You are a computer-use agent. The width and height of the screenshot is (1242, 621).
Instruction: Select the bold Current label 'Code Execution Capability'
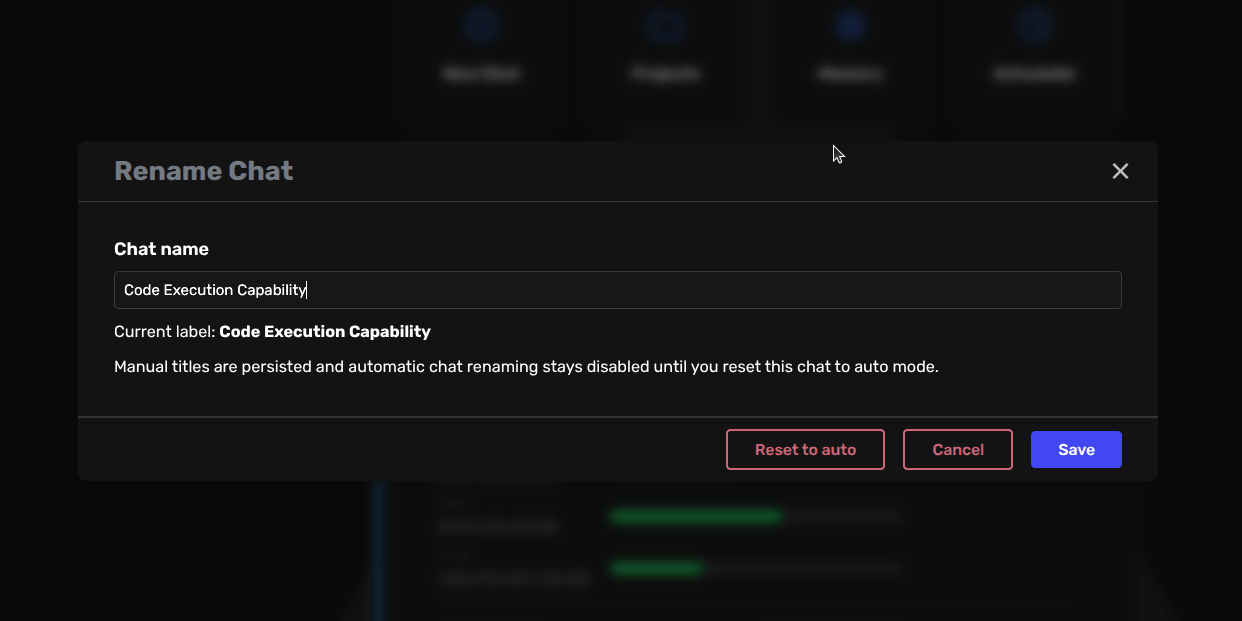325,332
